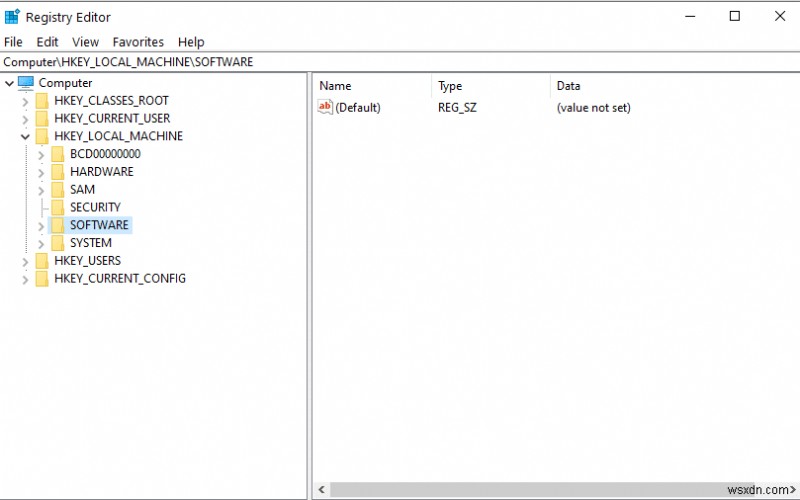This screenshot has width=800, height=500.
Task: Click the Registry Editor title bar icon
Action: pos(12,16)
